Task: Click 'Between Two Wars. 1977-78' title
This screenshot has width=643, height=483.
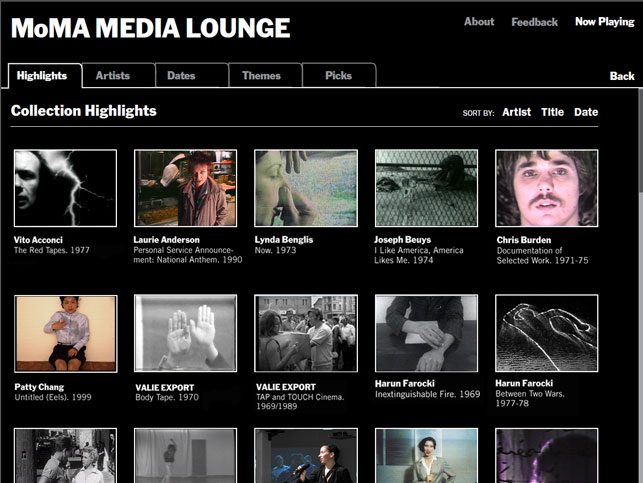Action: click(530, 399)
